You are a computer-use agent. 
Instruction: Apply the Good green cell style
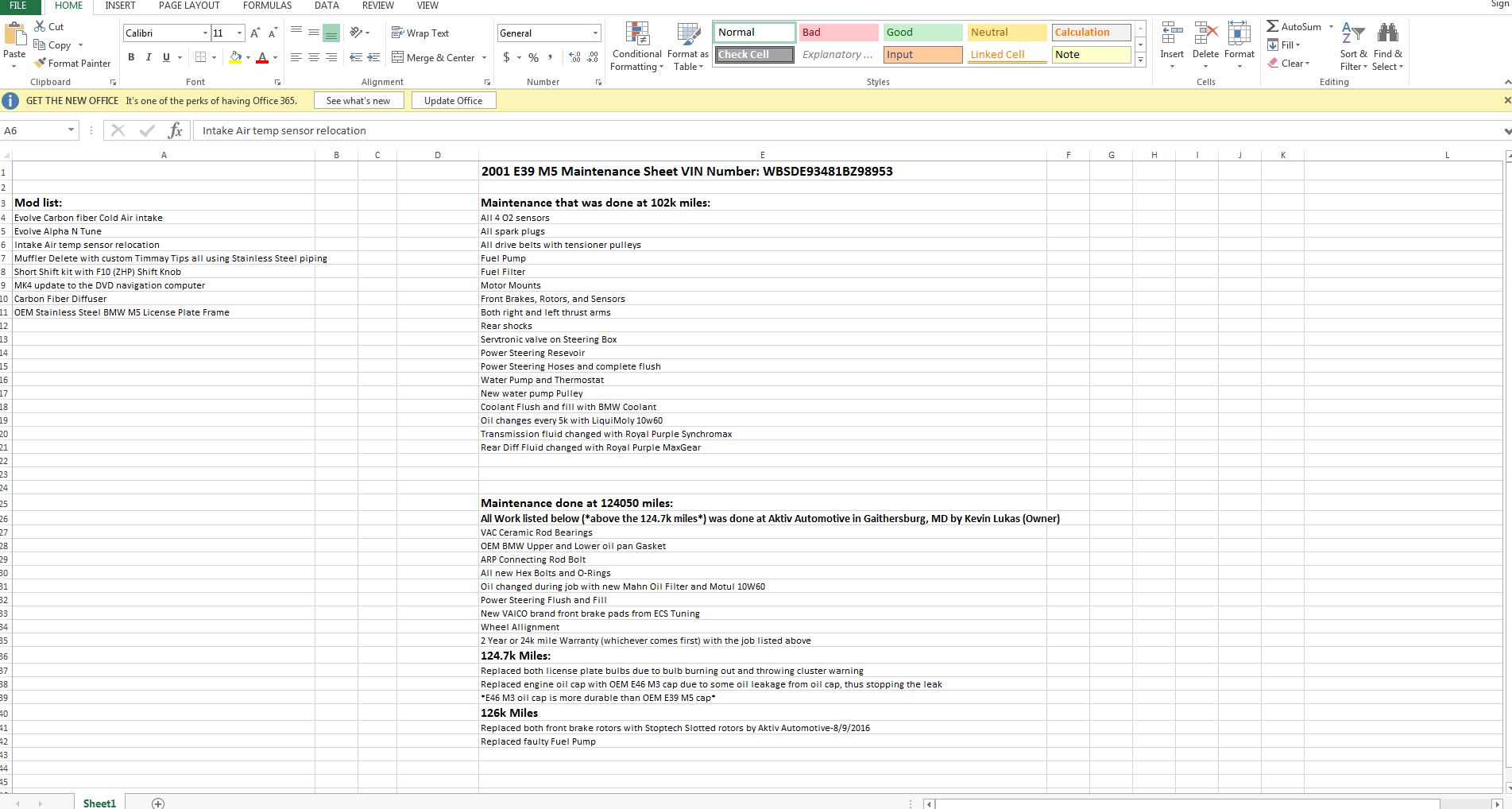922,33
